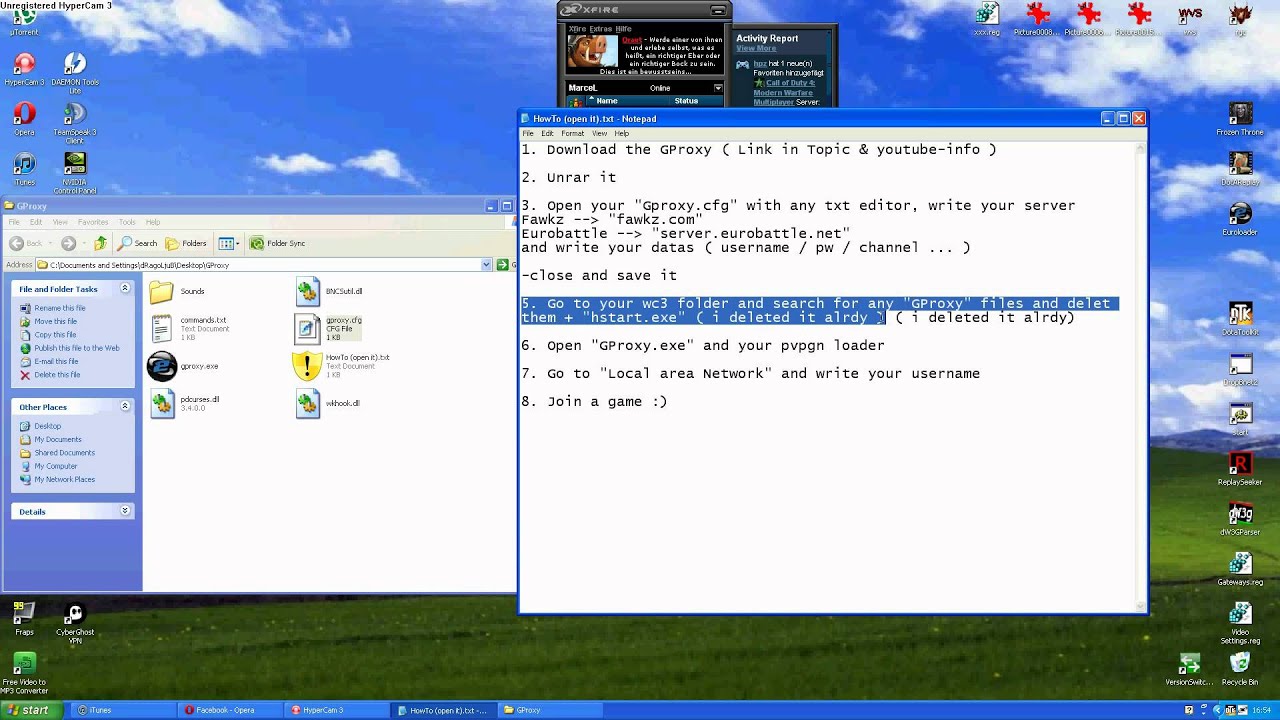Select BNCSutil.dll file in GProxy window
The image size is (1280, 720).
coord(329,291)
